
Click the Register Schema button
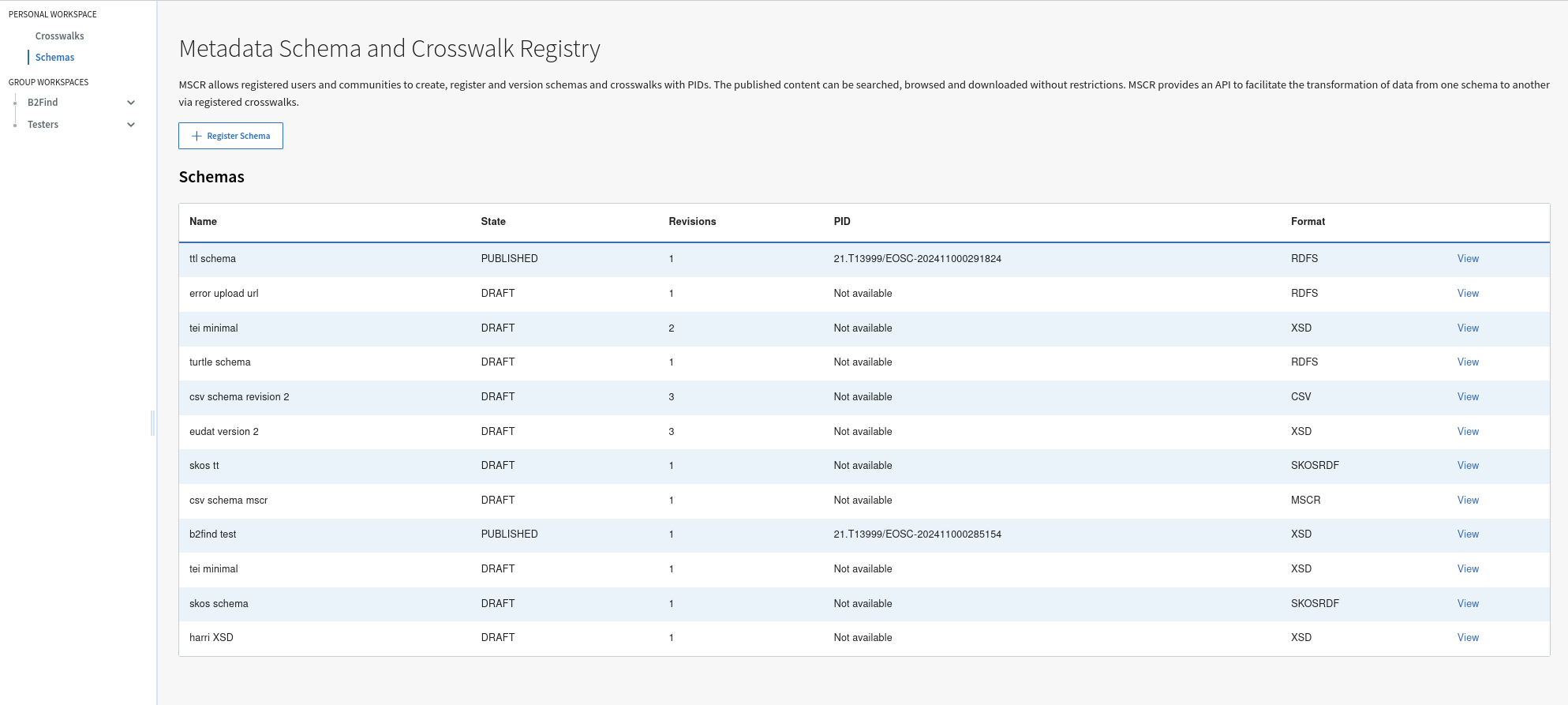pos(230,136)
